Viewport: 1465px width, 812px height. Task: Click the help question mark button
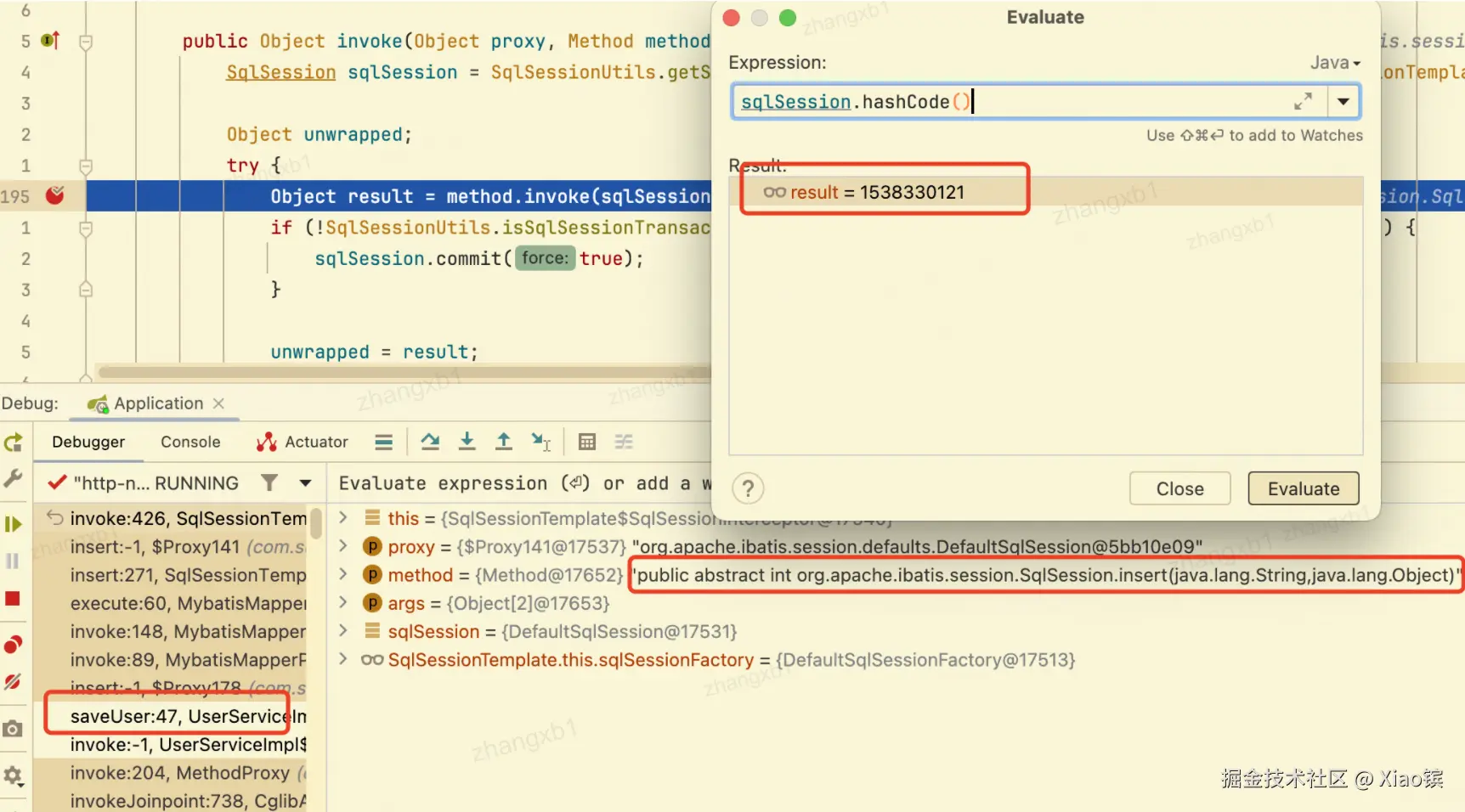coord(748,488)
